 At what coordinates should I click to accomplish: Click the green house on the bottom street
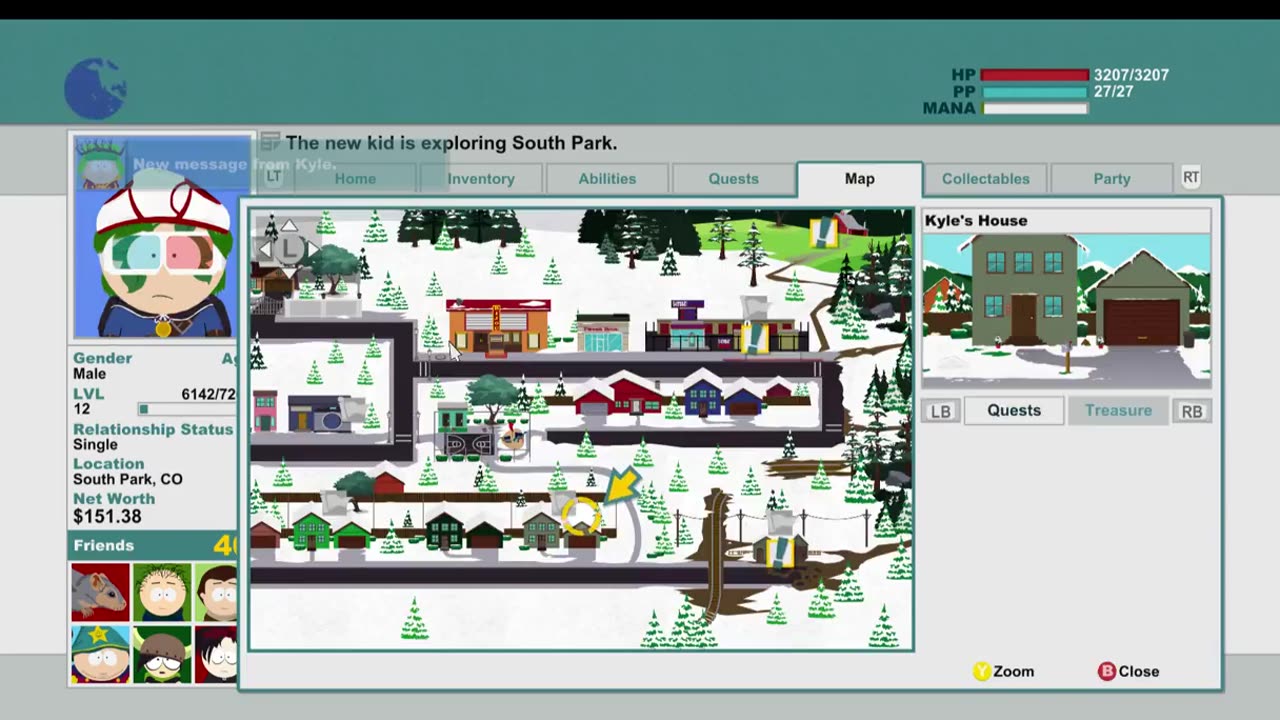pyautogui.click(x=311, y=530)
